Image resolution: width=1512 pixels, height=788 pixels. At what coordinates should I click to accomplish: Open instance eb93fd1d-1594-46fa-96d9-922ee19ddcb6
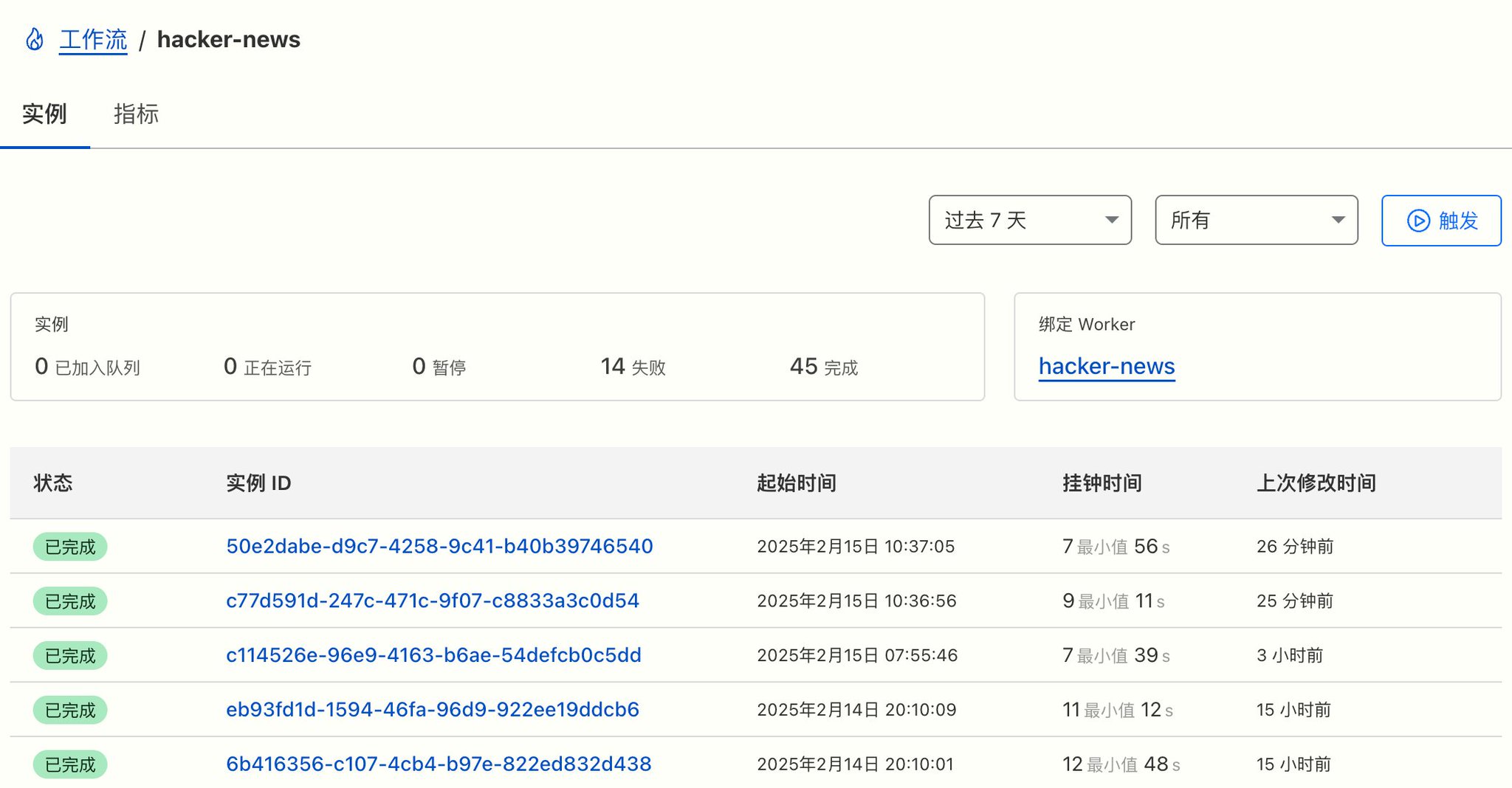(432, 710)
